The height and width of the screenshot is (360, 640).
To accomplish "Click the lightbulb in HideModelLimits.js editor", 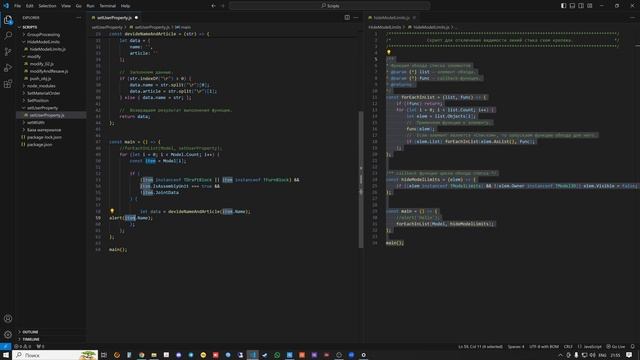I will click(389, 52).
